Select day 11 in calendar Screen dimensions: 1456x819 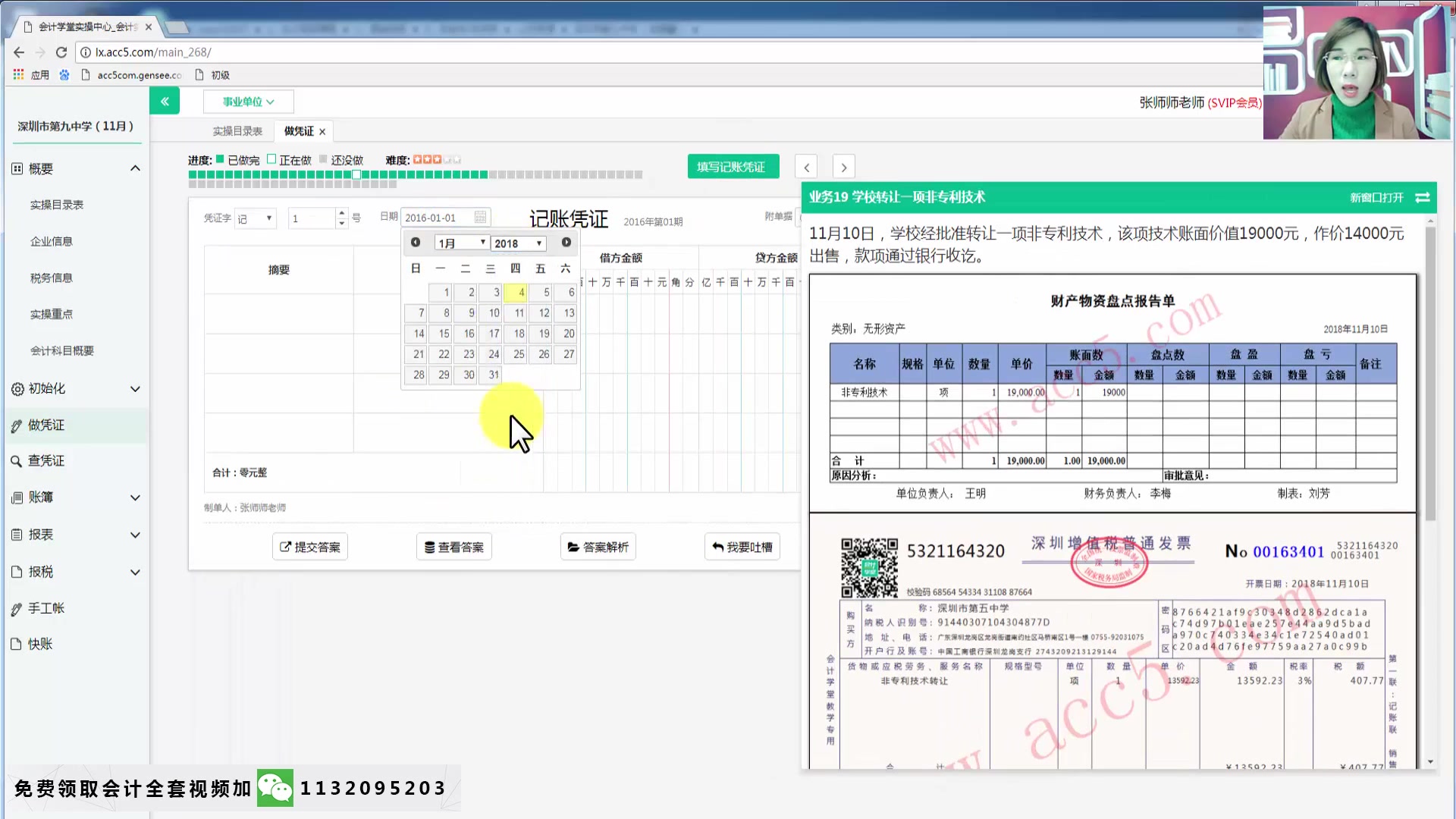point(518,312)
